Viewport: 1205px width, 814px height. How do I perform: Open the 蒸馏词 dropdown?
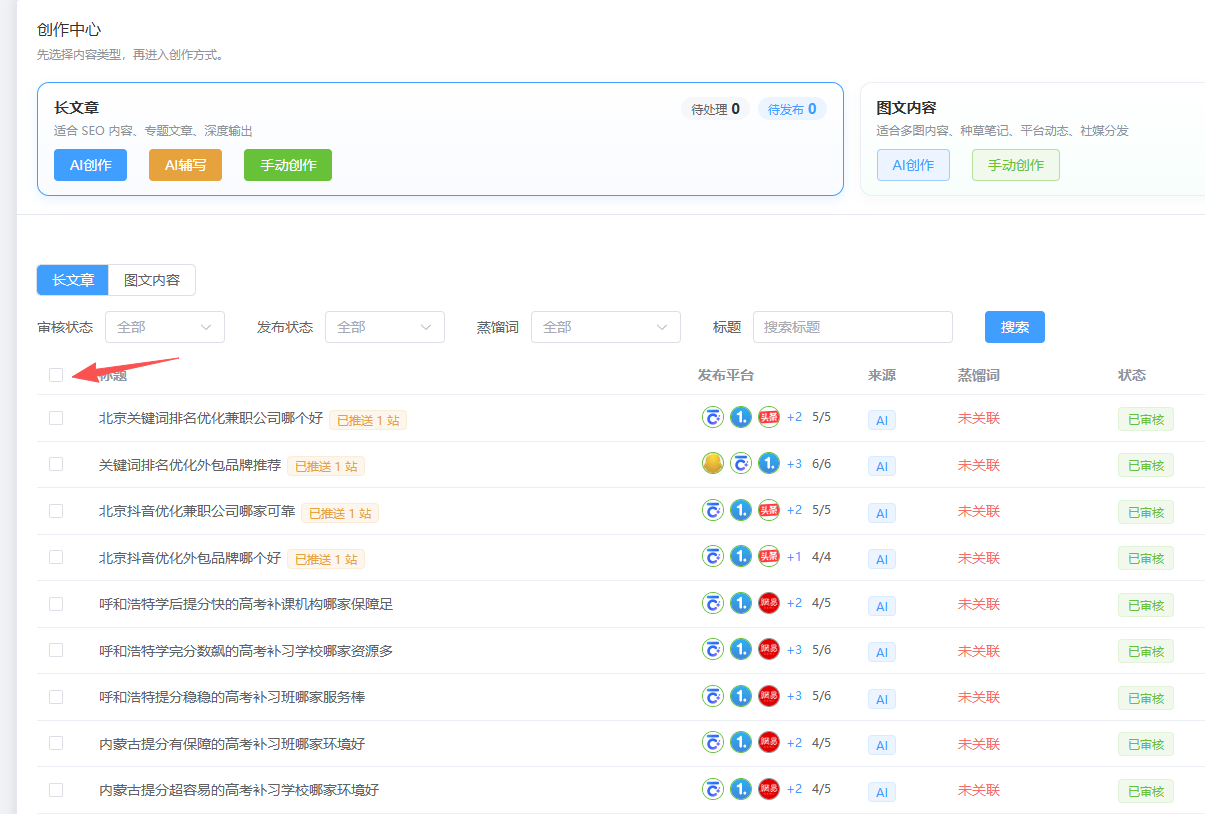[606, 327]
